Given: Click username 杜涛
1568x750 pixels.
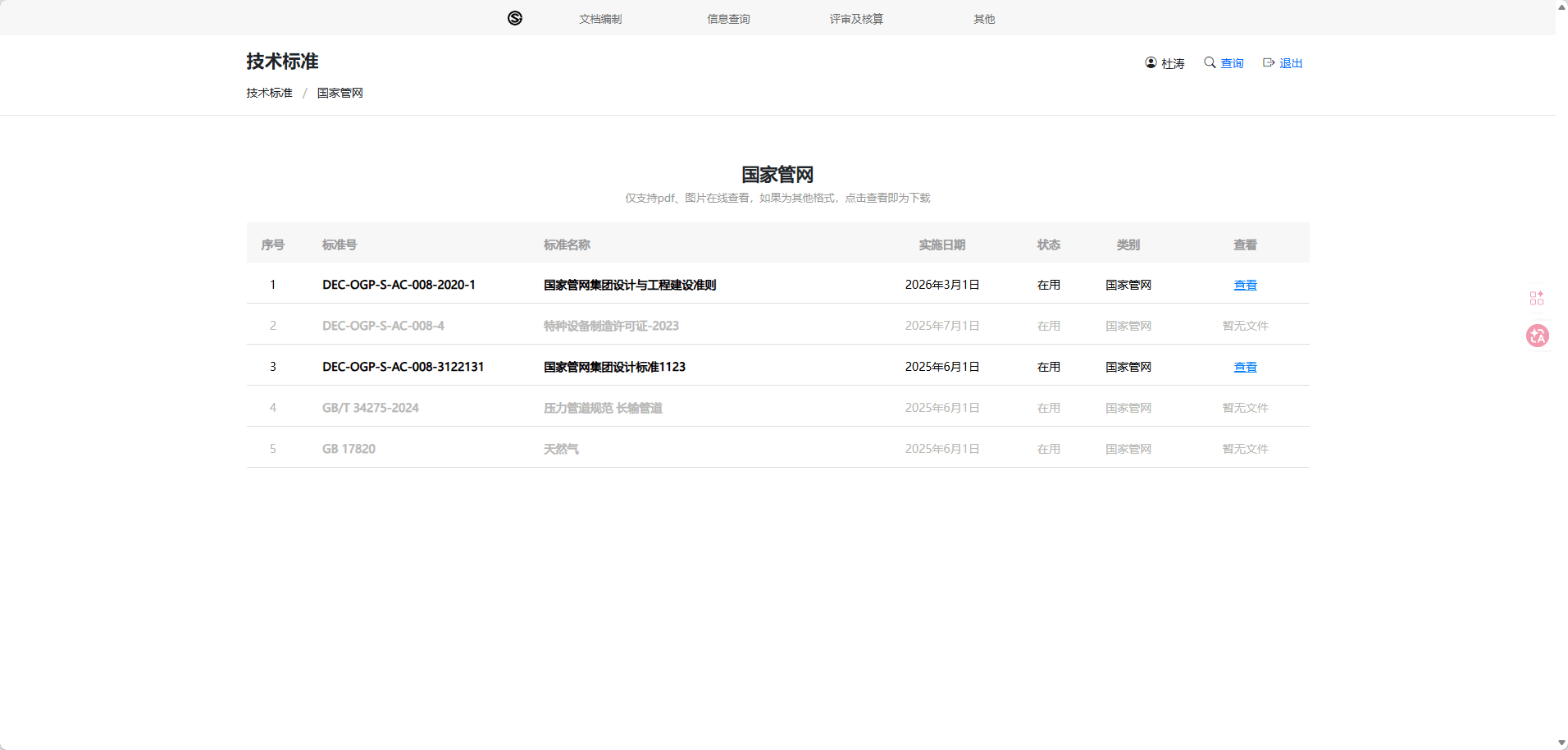Looking at the screenshot, I should click(x=1173, y=63).
